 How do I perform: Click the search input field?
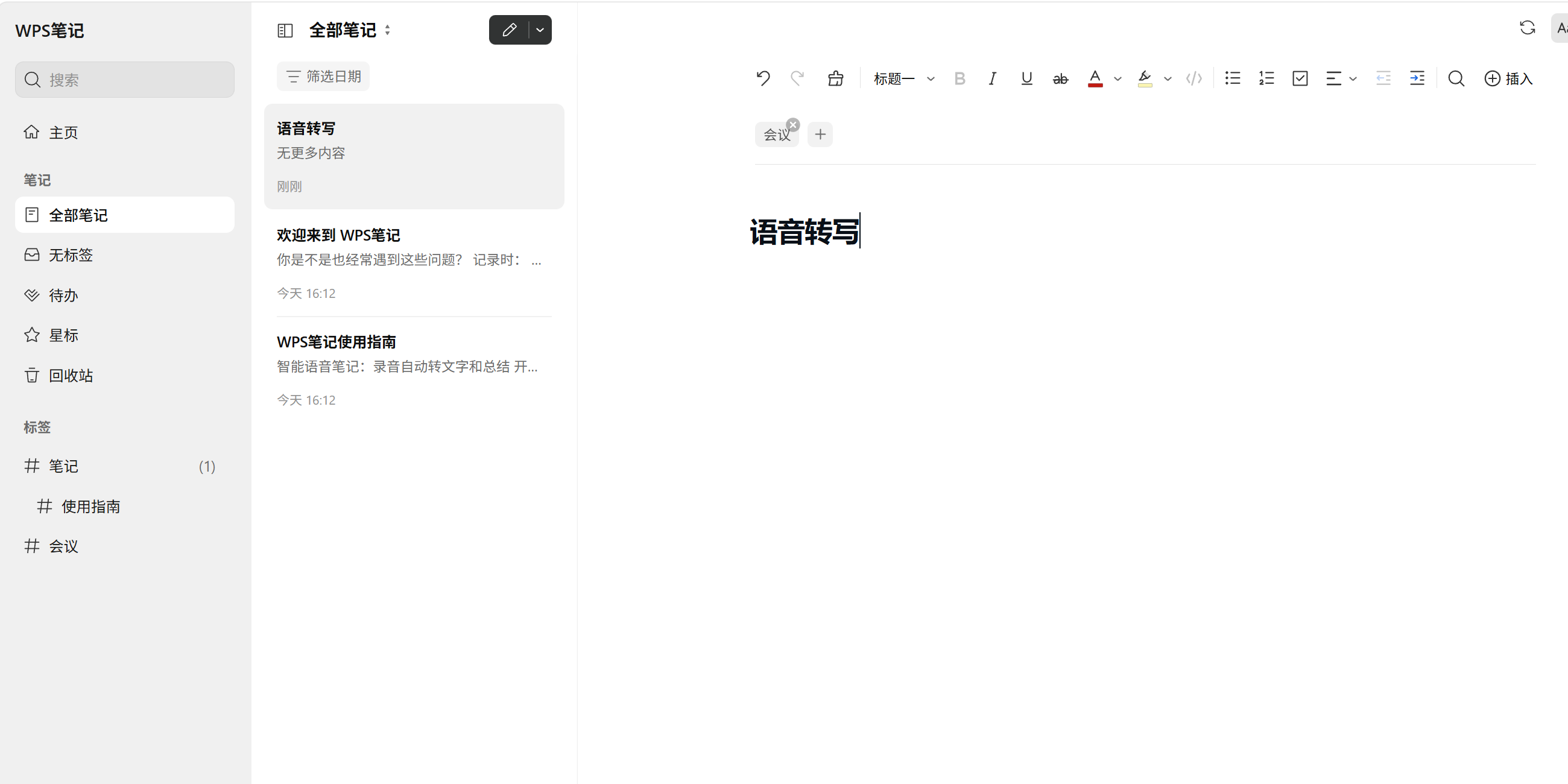(x=125, y=80)
